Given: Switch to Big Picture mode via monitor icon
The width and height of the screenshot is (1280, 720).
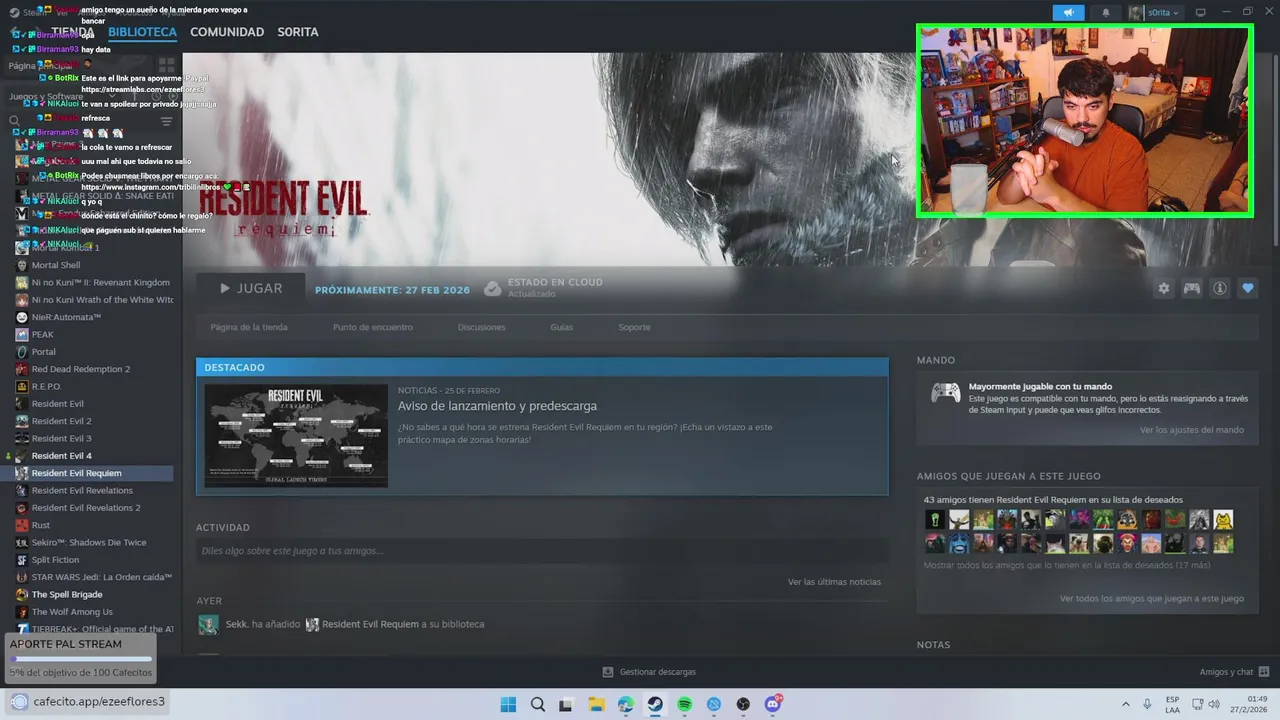Looking at the screenshot, I should (x=1200, y=12).
